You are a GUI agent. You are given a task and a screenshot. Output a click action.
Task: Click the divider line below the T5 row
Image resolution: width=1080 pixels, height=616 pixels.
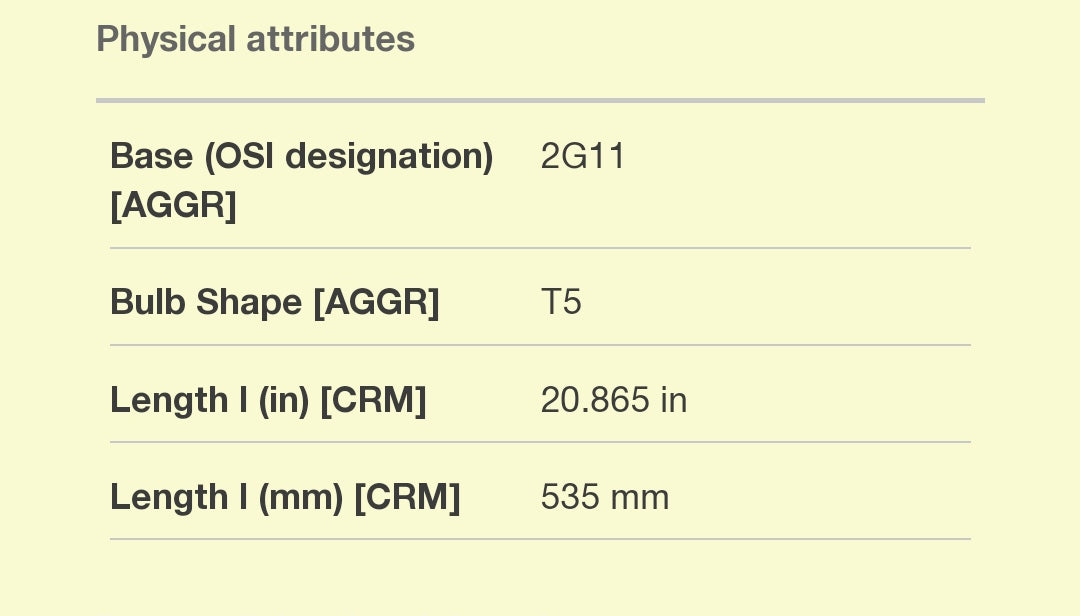pyautogui.click(x=540, y=345)
